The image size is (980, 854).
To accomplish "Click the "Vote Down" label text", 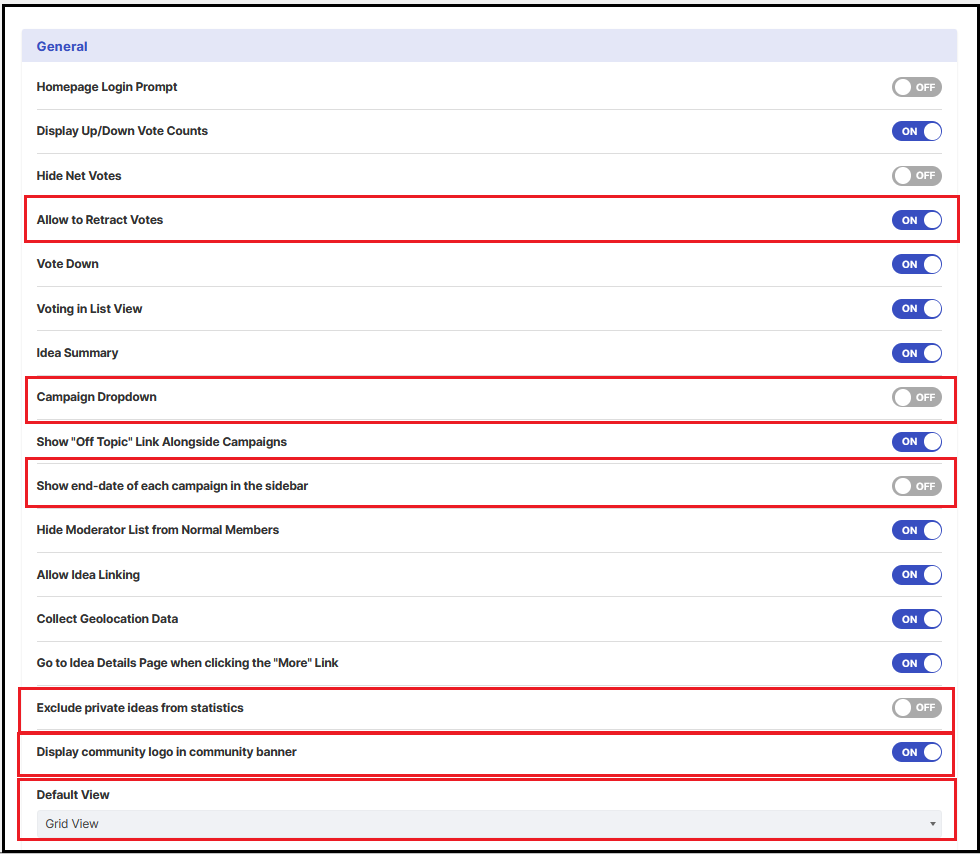I will point(68,264).
